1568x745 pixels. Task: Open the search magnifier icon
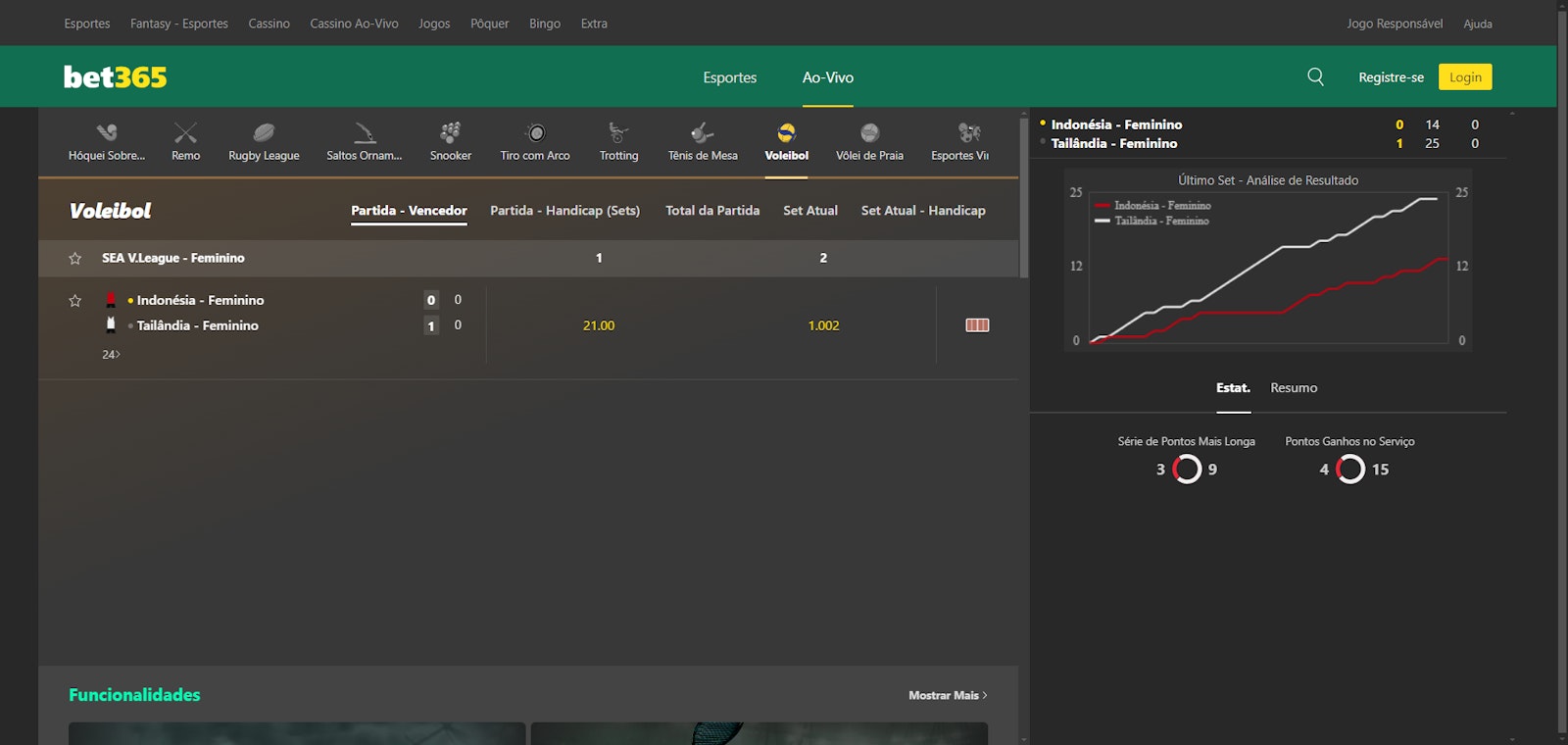tap(1315, 76)
